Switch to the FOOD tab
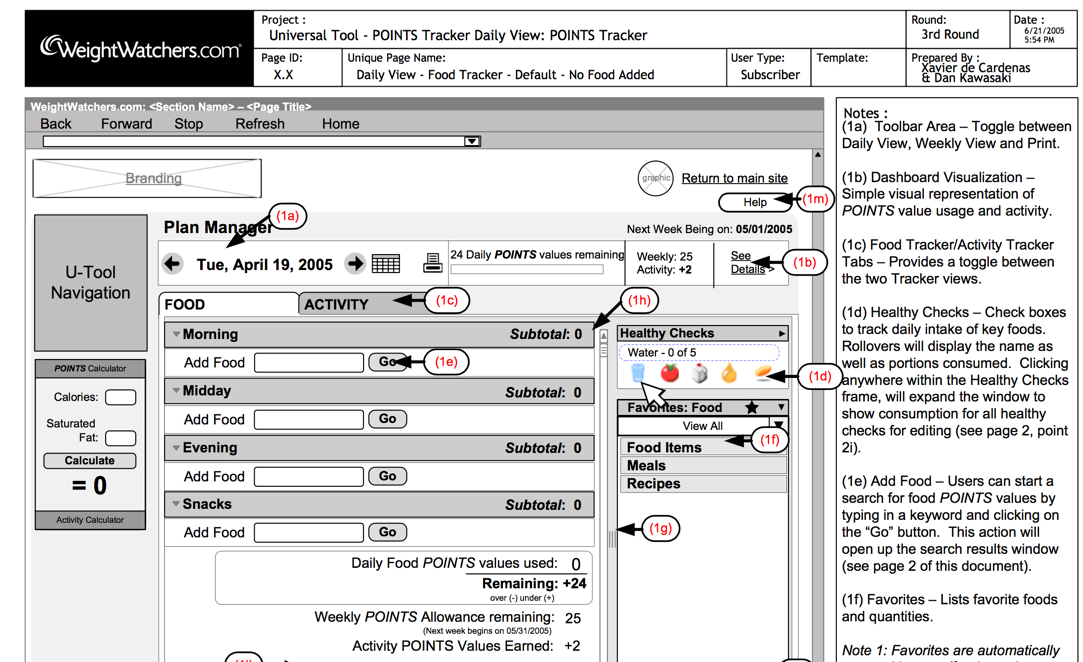 coord(229,304)
